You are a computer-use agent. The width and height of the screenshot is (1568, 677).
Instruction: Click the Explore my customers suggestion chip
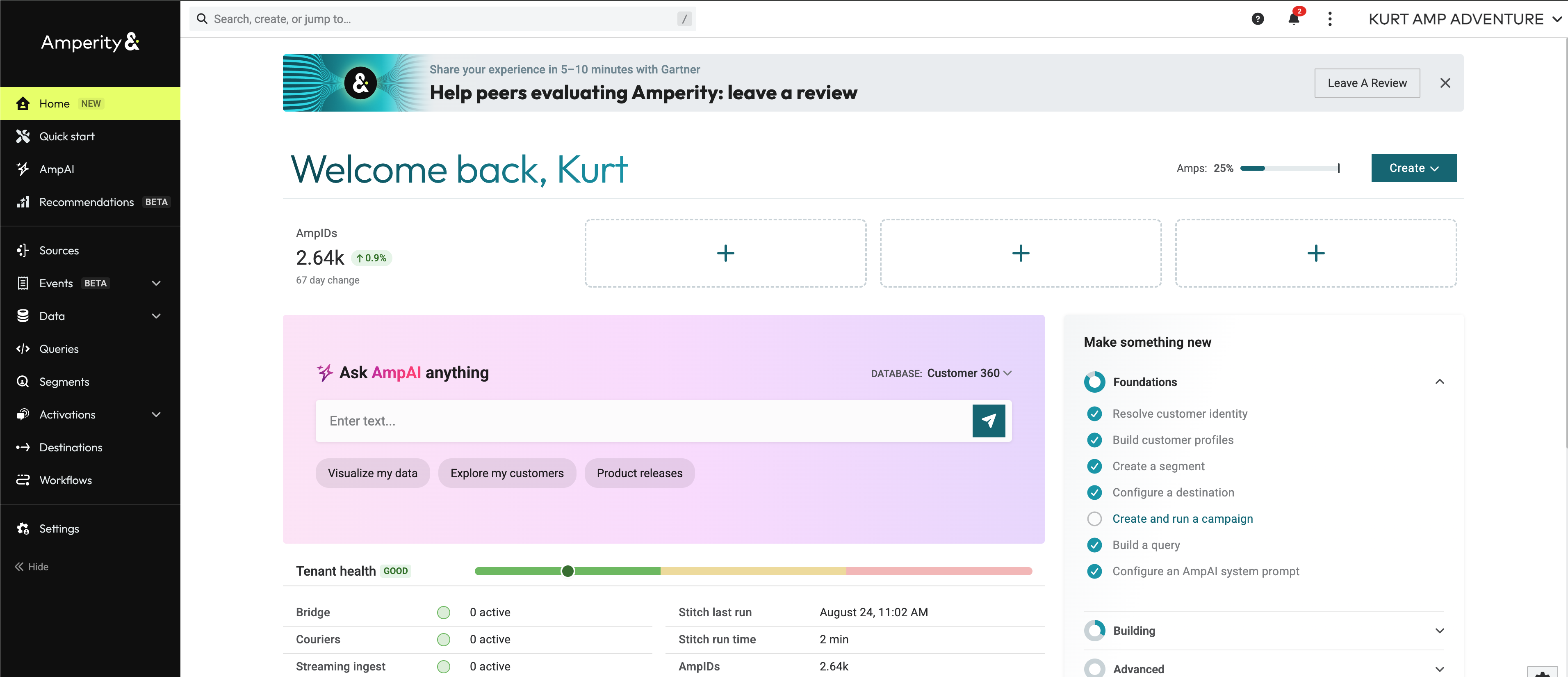[506, 473]
